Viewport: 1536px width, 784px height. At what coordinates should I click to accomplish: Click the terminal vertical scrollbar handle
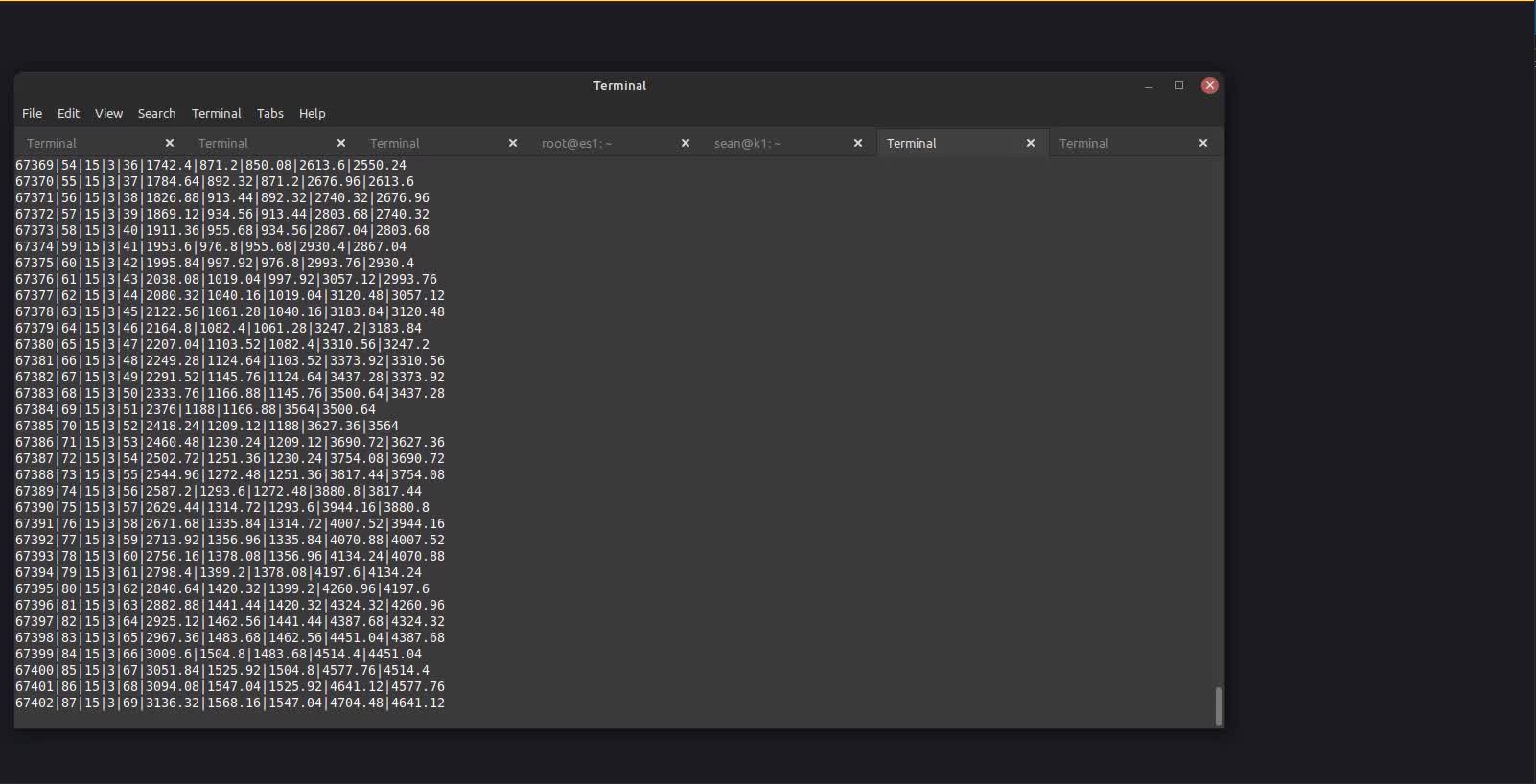point(1218,706)
